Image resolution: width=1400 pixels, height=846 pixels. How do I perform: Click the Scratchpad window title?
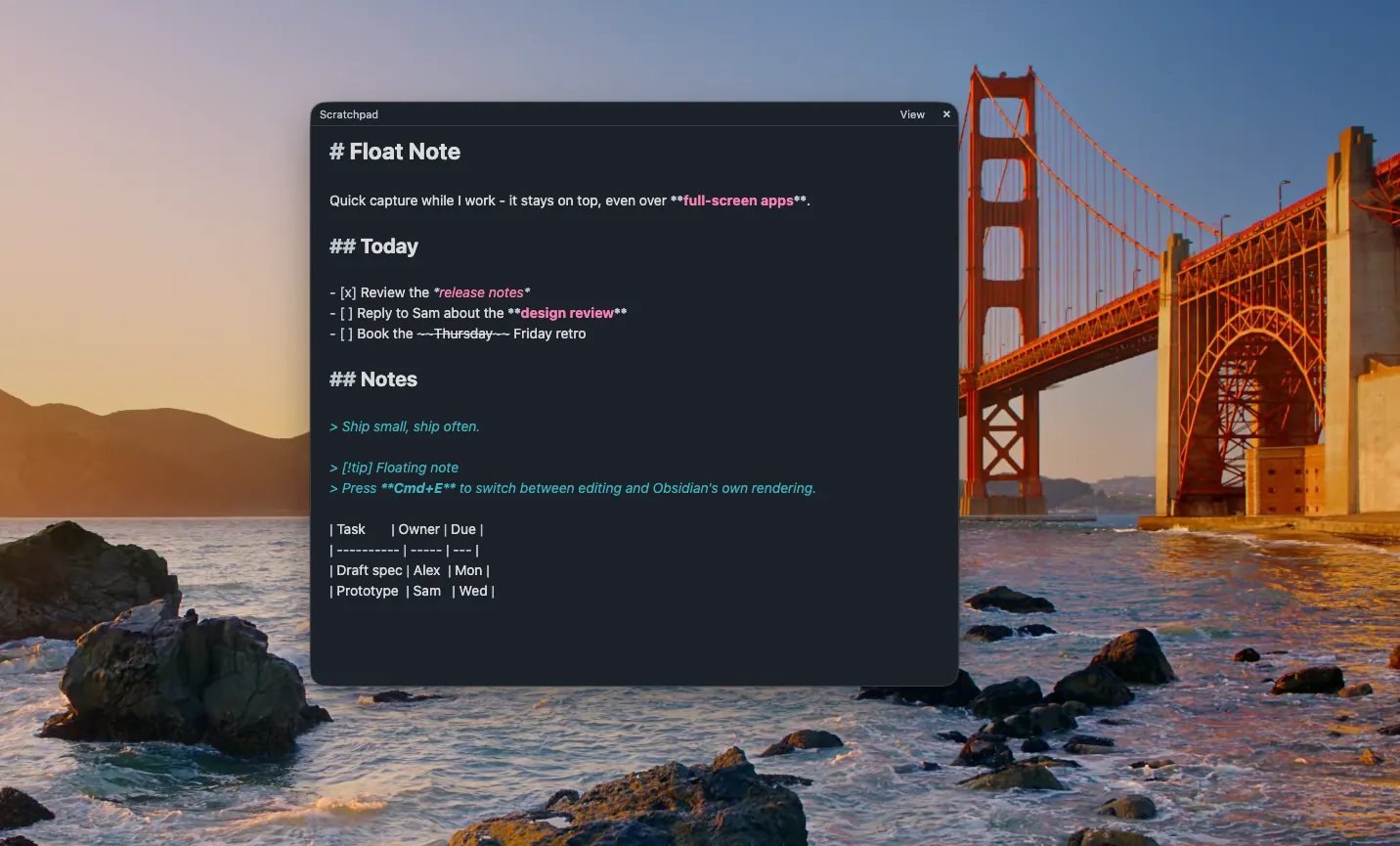click(349, 114)
